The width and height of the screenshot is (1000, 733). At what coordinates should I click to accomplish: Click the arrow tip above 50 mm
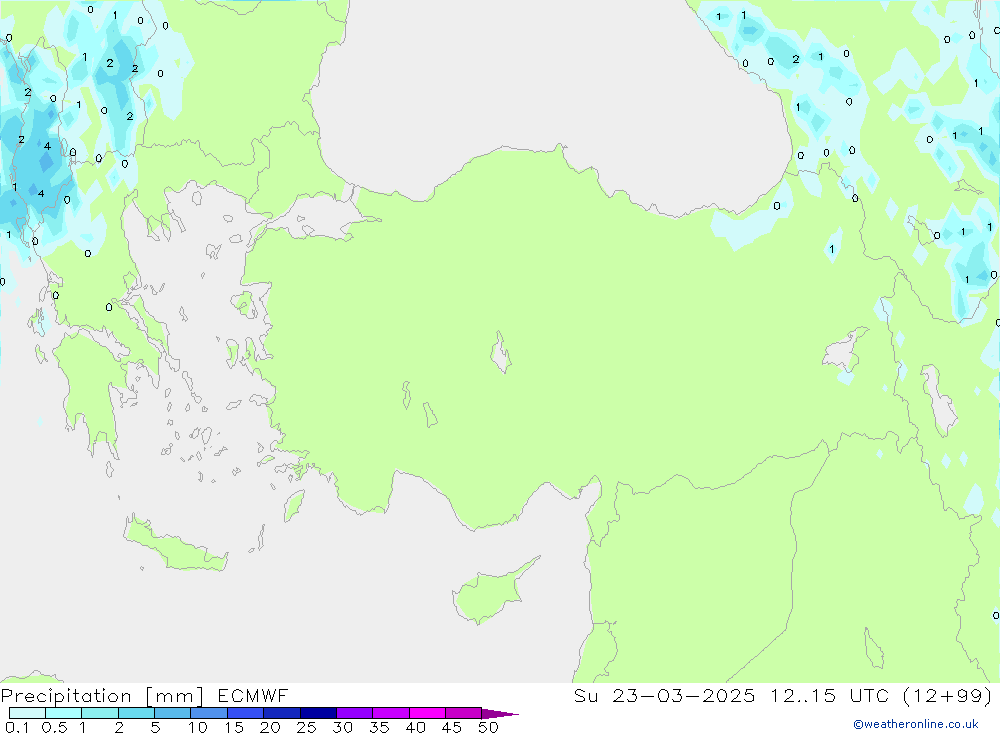click(501, 714)
